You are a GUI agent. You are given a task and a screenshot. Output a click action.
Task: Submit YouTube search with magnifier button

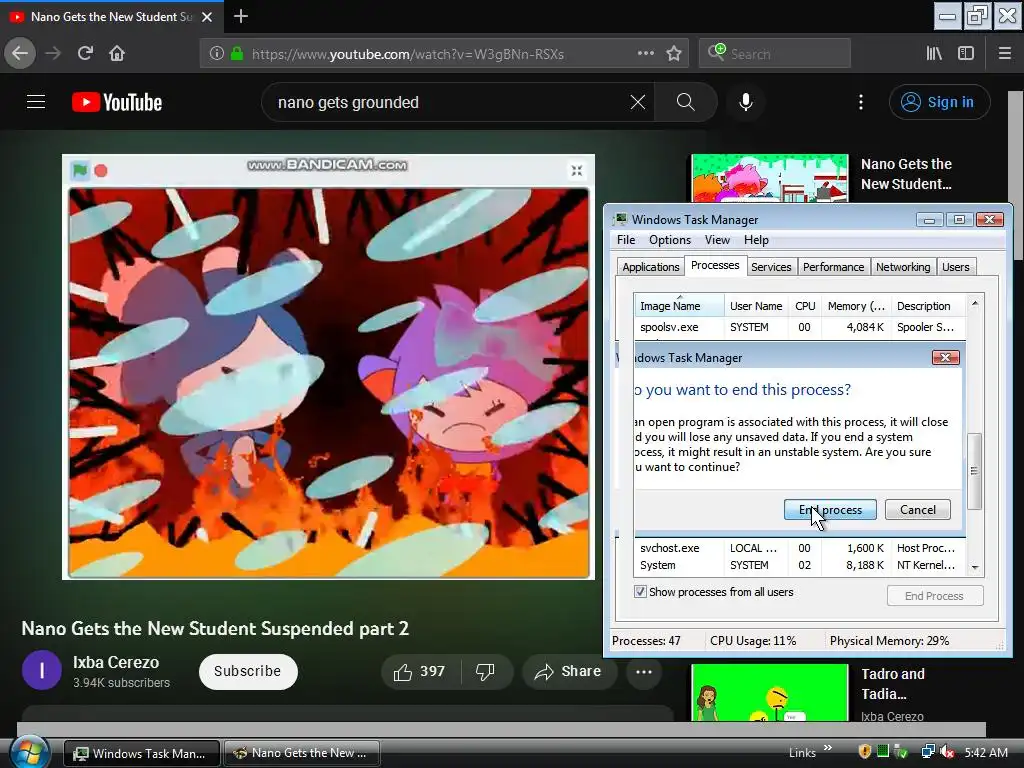pyautogui.click(x=686, y=102)
